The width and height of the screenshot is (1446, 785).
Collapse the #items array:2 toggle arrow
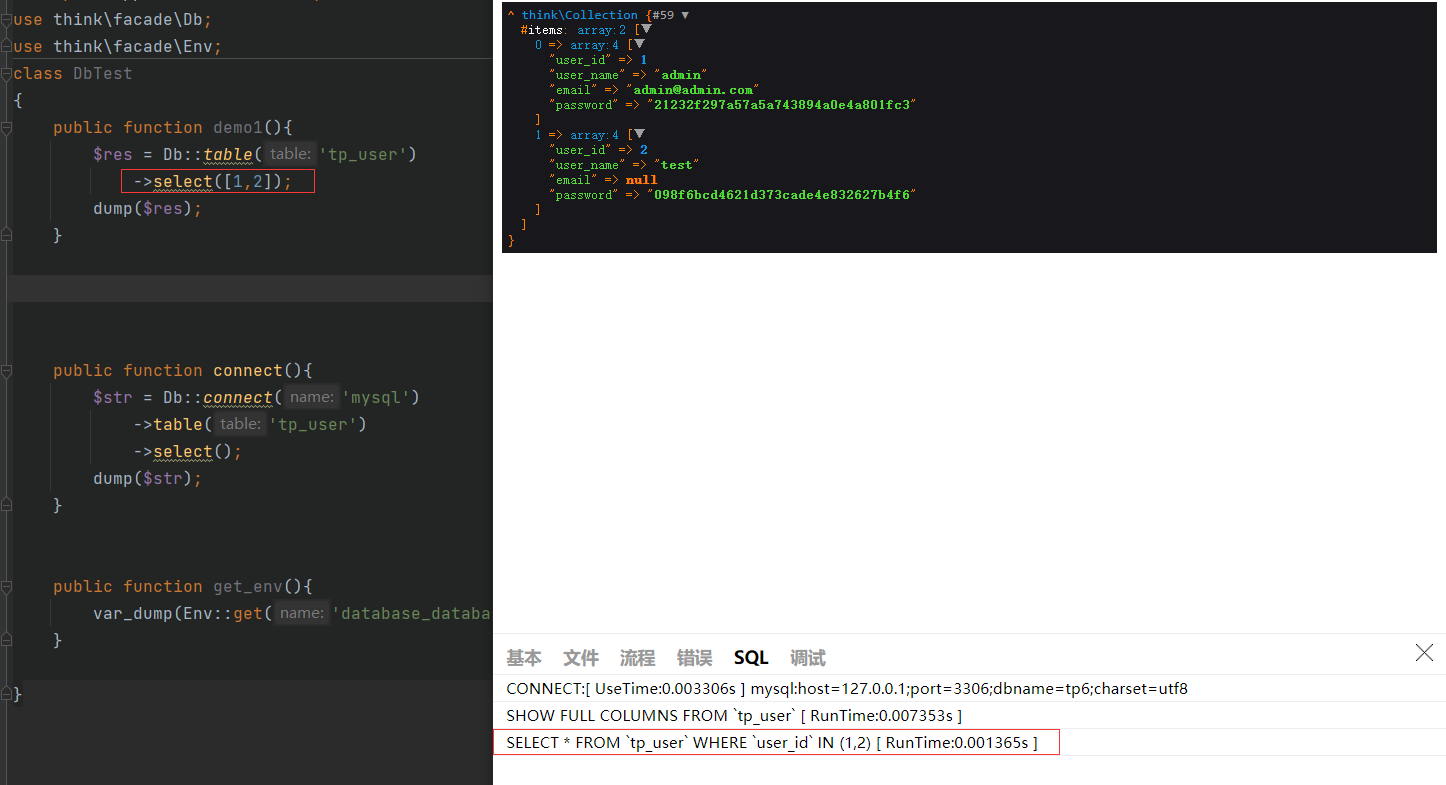[646, 30]
